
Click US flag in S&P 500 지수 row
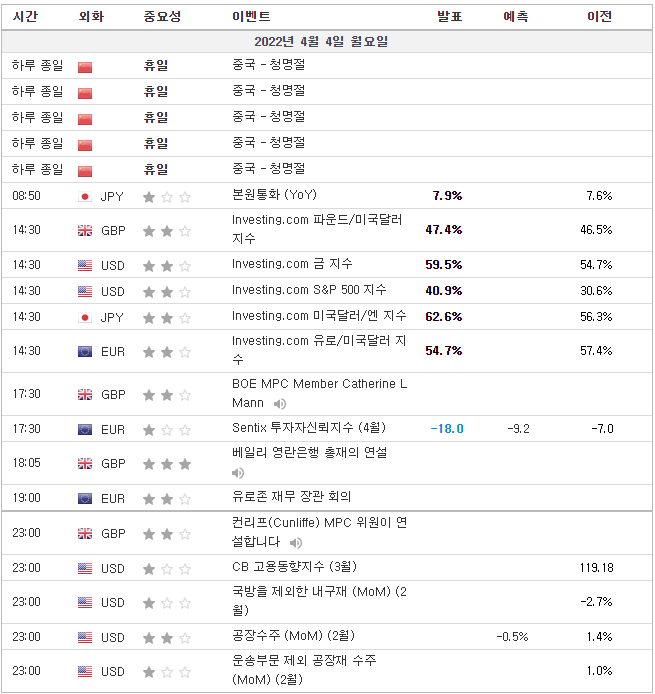(85, 292)
